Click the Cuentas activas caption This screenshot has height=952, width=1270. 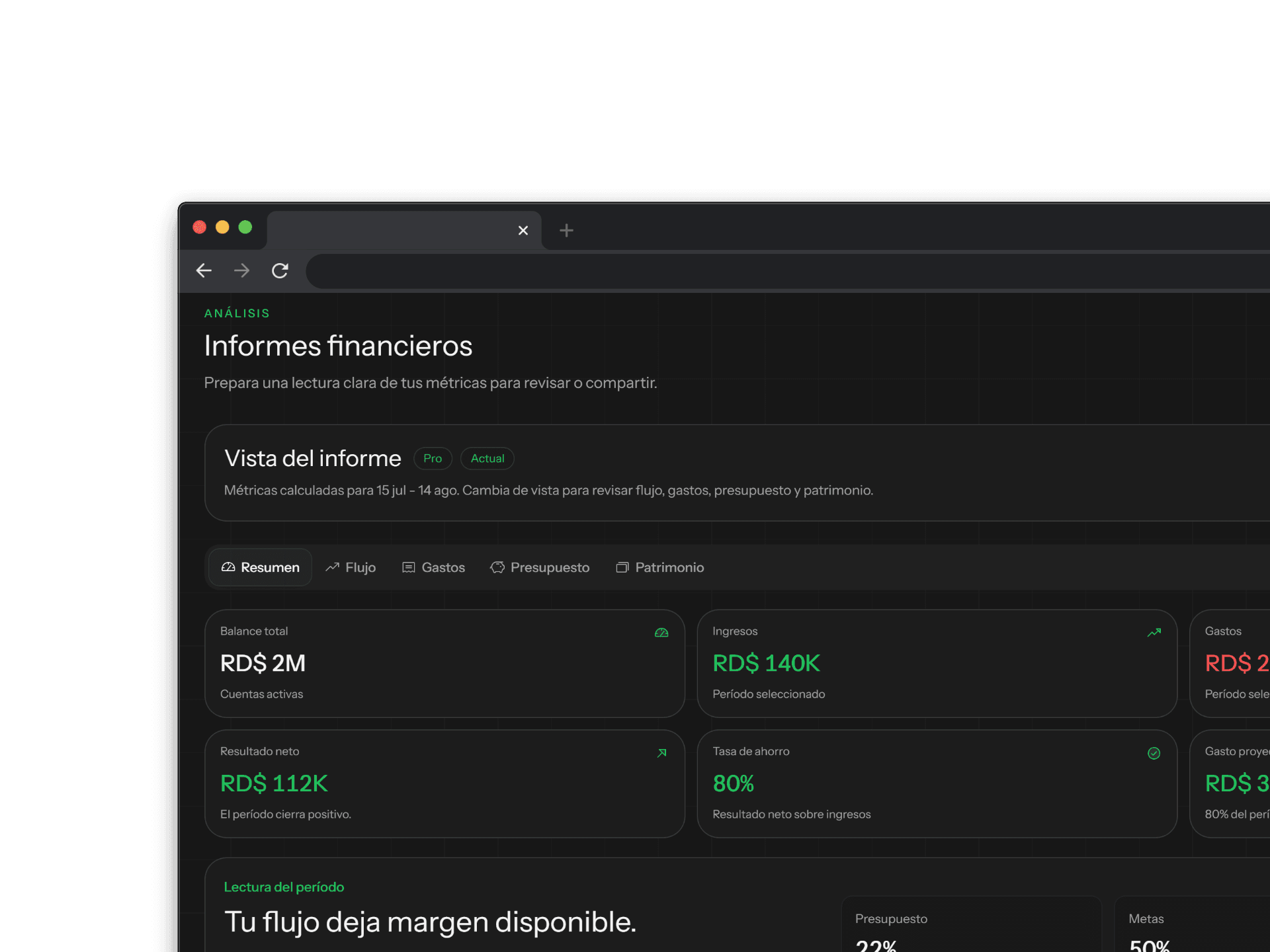coord(261,694)
